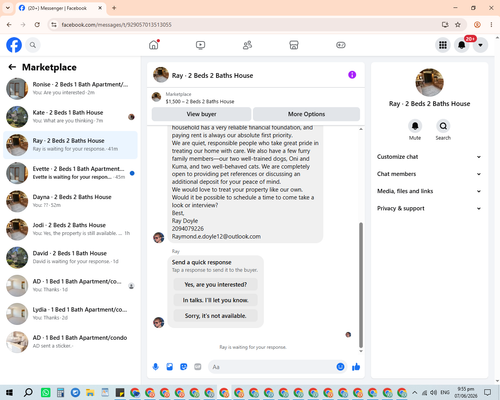Click Ray's large profile thumbnail in right panel
Viewport: 500px width, 400px height.
point(429,82)
